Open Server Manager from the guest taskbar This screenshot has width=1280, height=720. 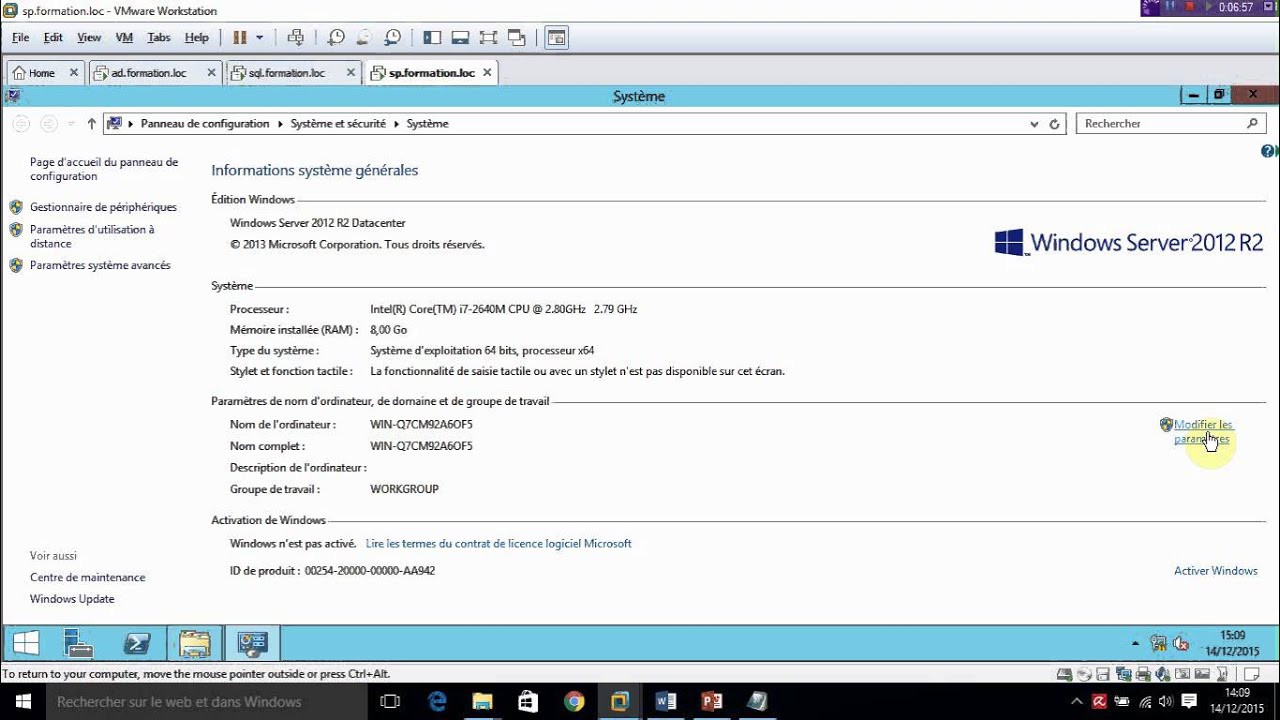[78, 643]
